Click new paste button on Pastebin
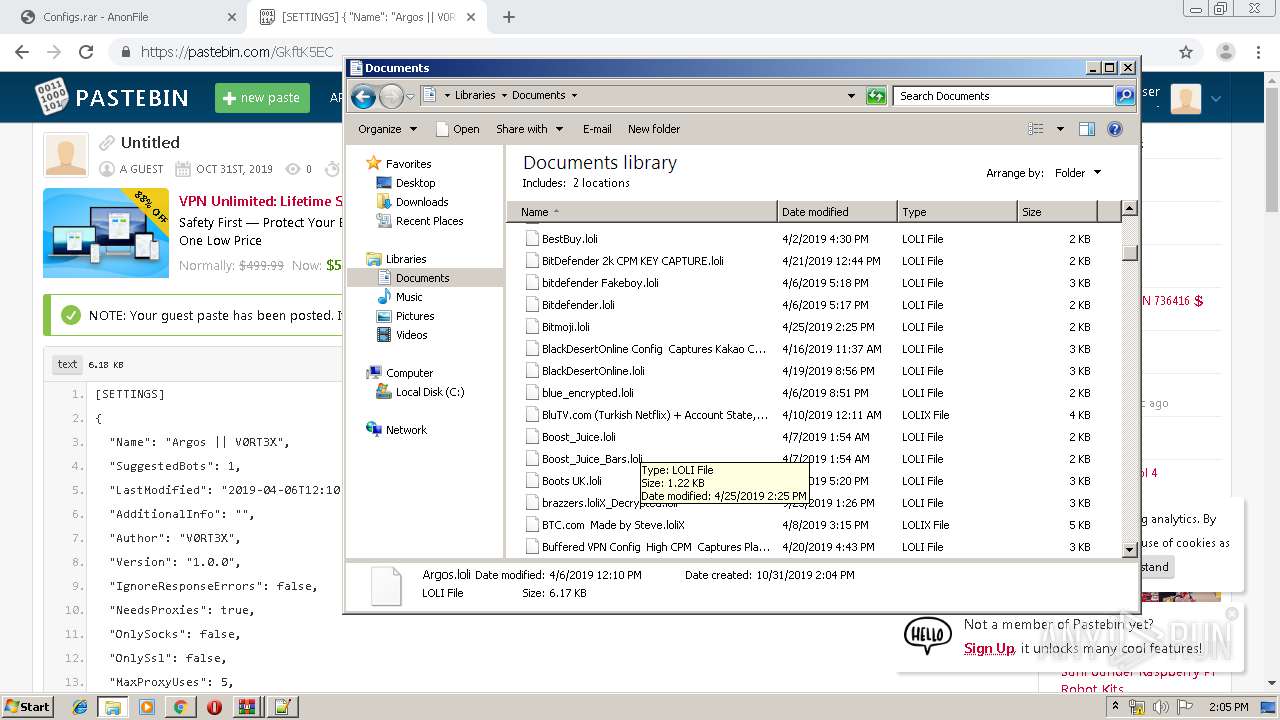The width and height of the screenshot is (1280, 720). click(262, 97)
